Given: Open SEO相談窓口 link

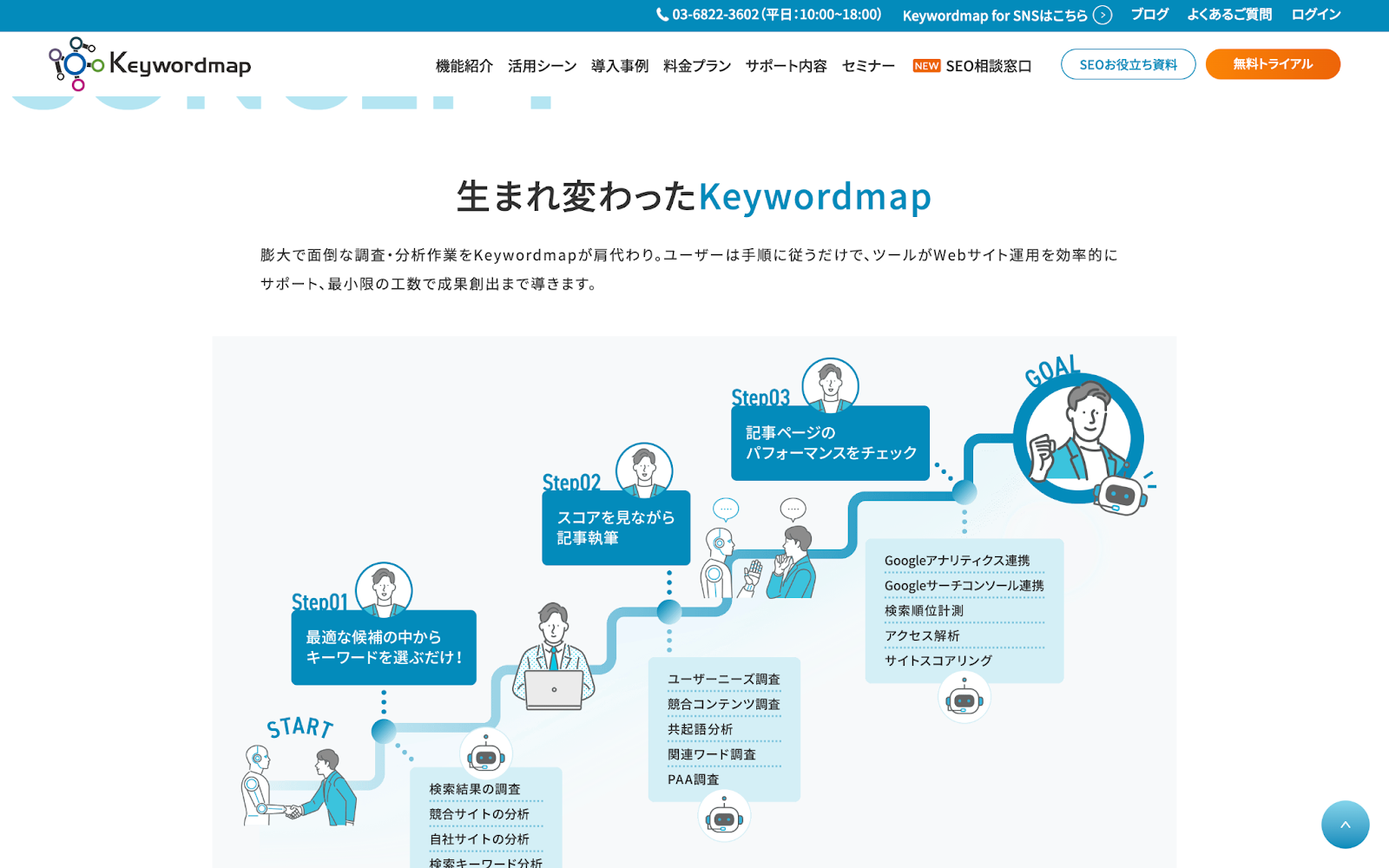Looking at the screenshot, I should pos(989,66).
